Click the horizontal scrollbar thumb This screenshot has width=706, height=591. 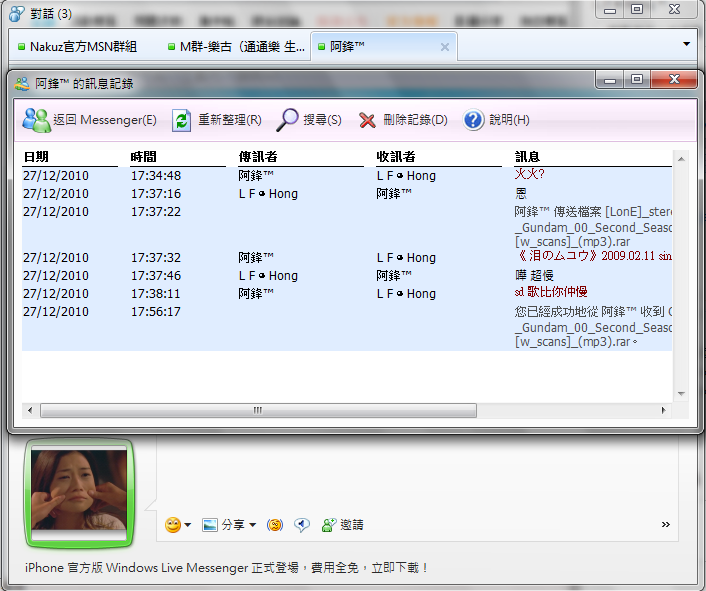click(258, 410)
